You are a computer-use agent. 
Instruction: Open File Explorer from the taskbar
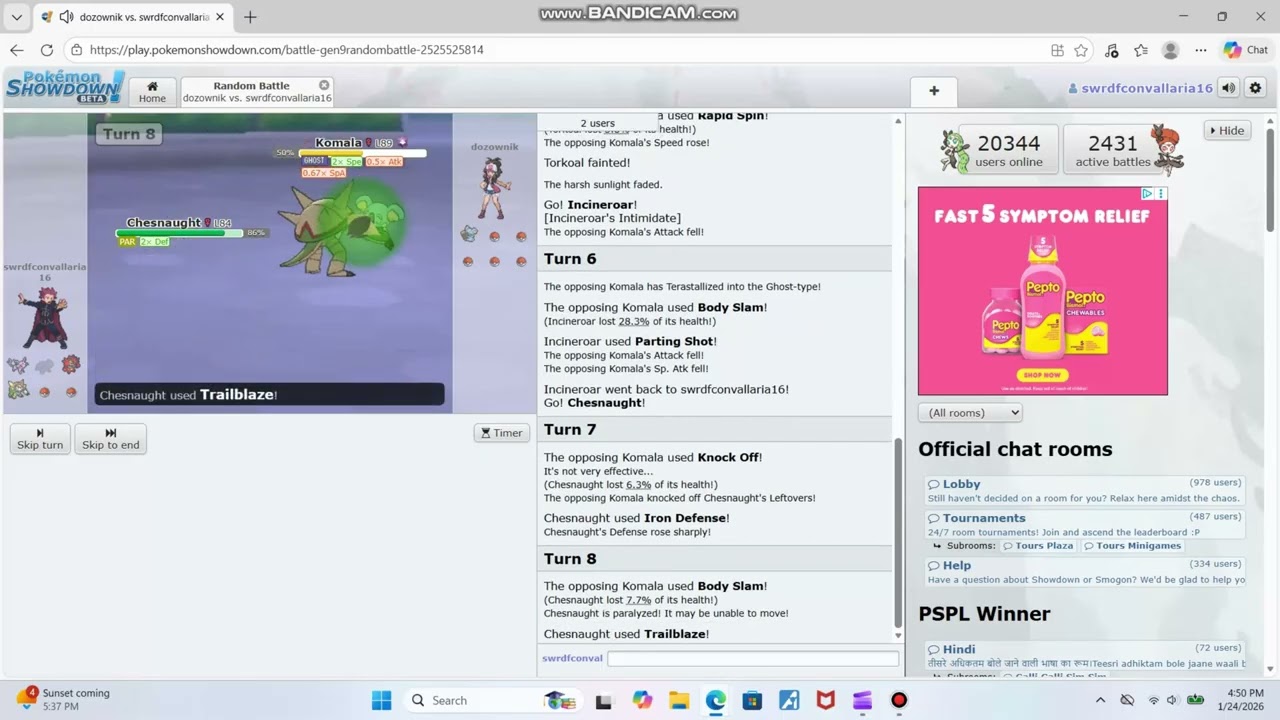click(679, 700)
